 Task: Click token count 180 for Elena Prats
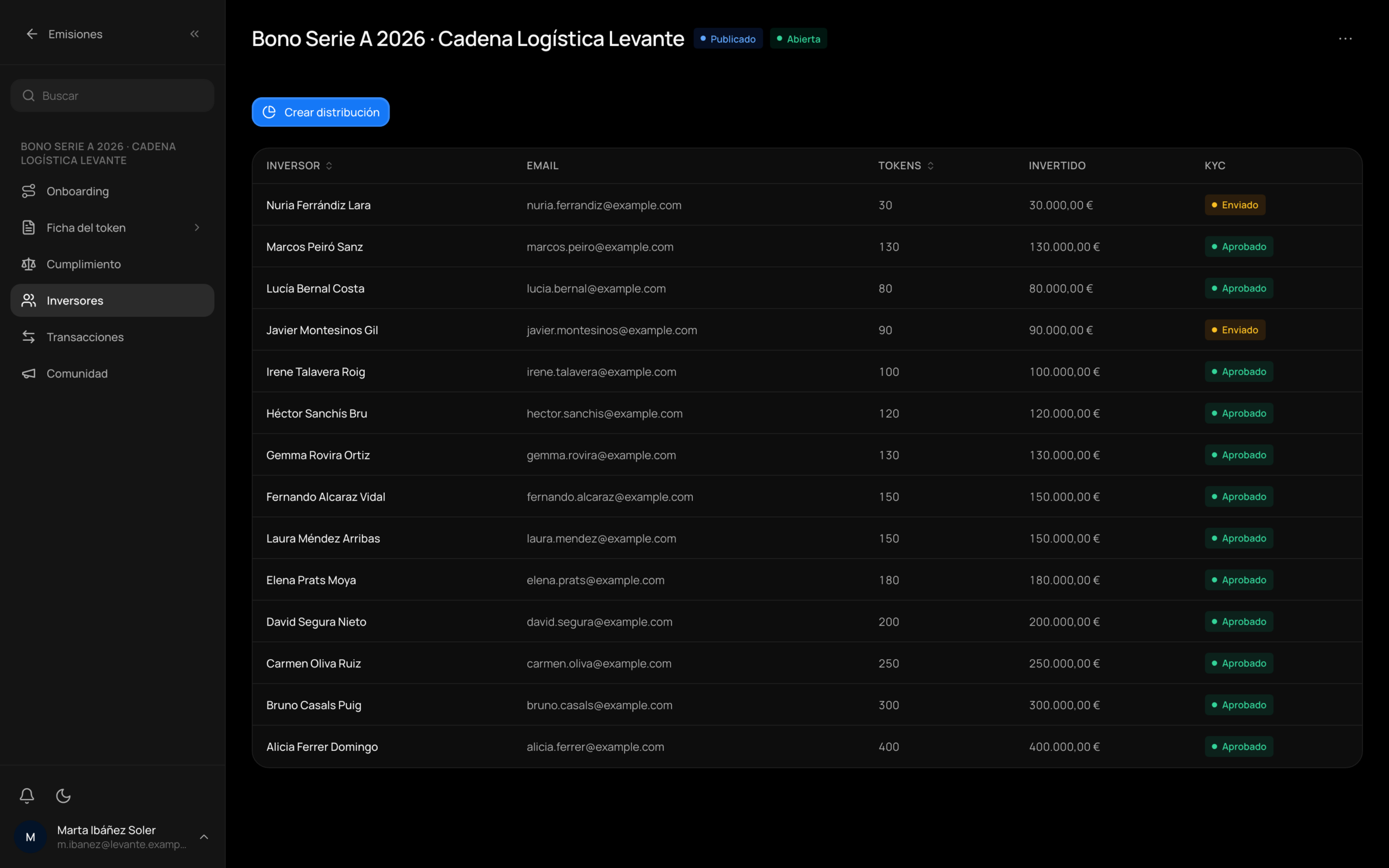[x=889, y=580]
